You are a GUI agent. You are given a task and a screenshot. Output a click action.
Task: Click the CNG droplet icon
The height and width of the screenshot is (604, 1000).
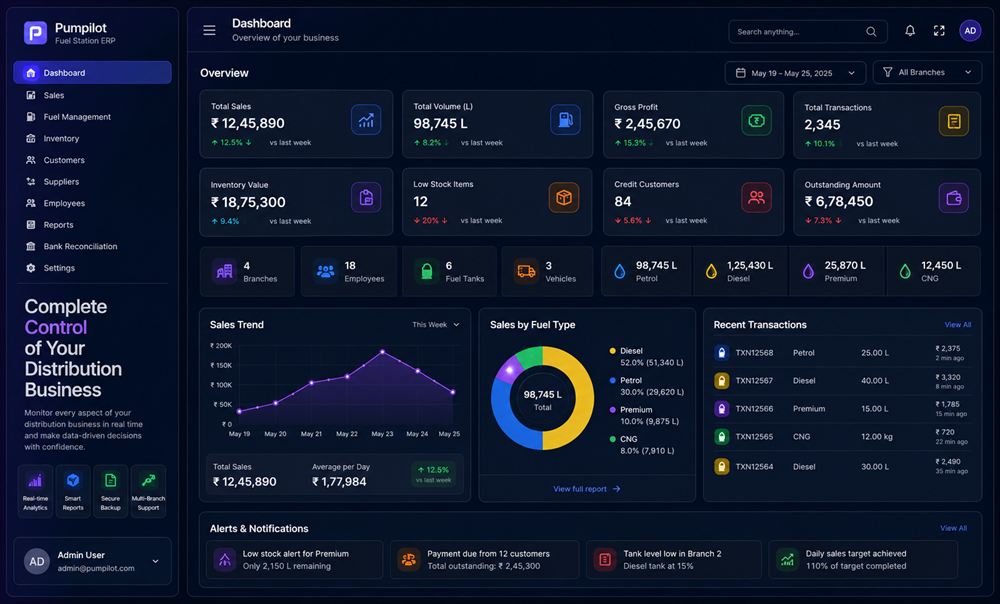pyautogui.click(x=905, y=272)
